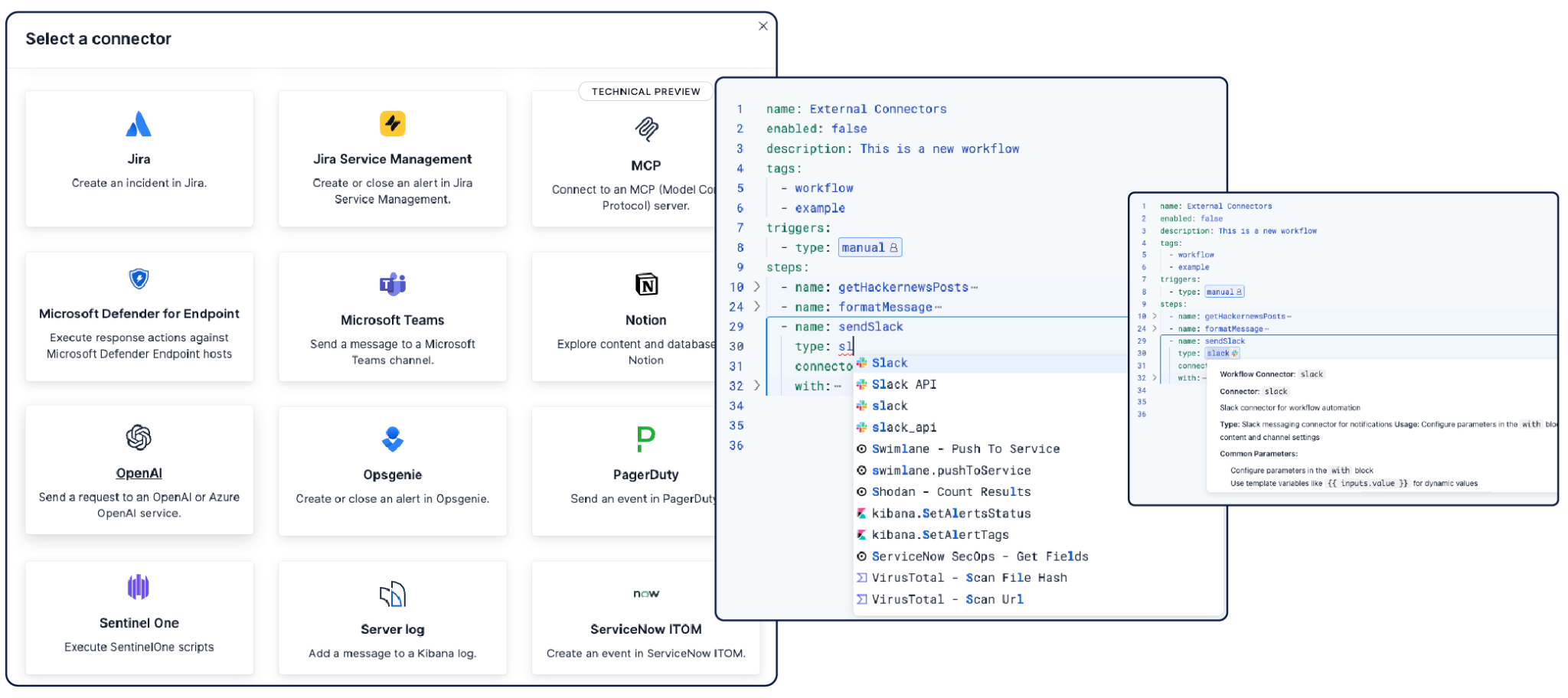Click the Jira Service Management lightning icon
The height and width of the screenshot is (698, 1568).
coord(392,123)
